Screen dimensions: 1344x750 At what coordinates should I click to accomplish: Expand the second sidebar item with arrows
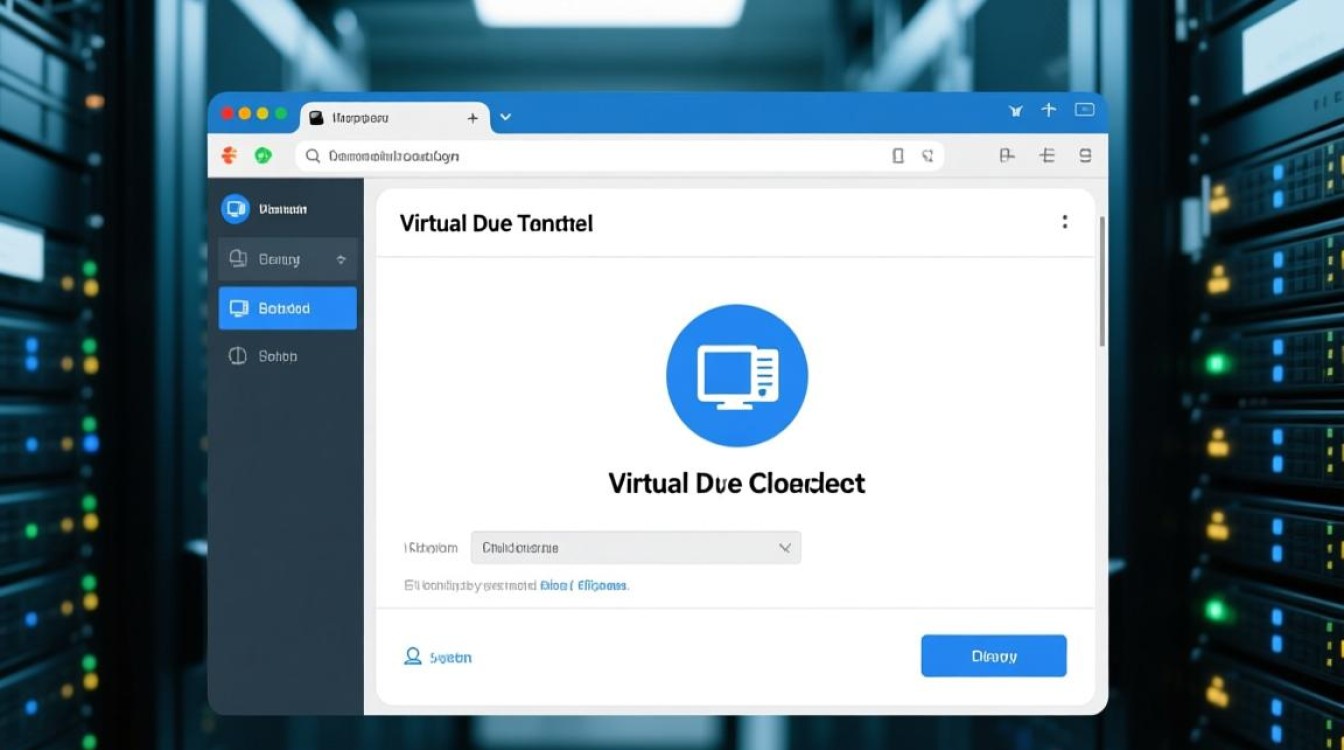pos(287,259)
